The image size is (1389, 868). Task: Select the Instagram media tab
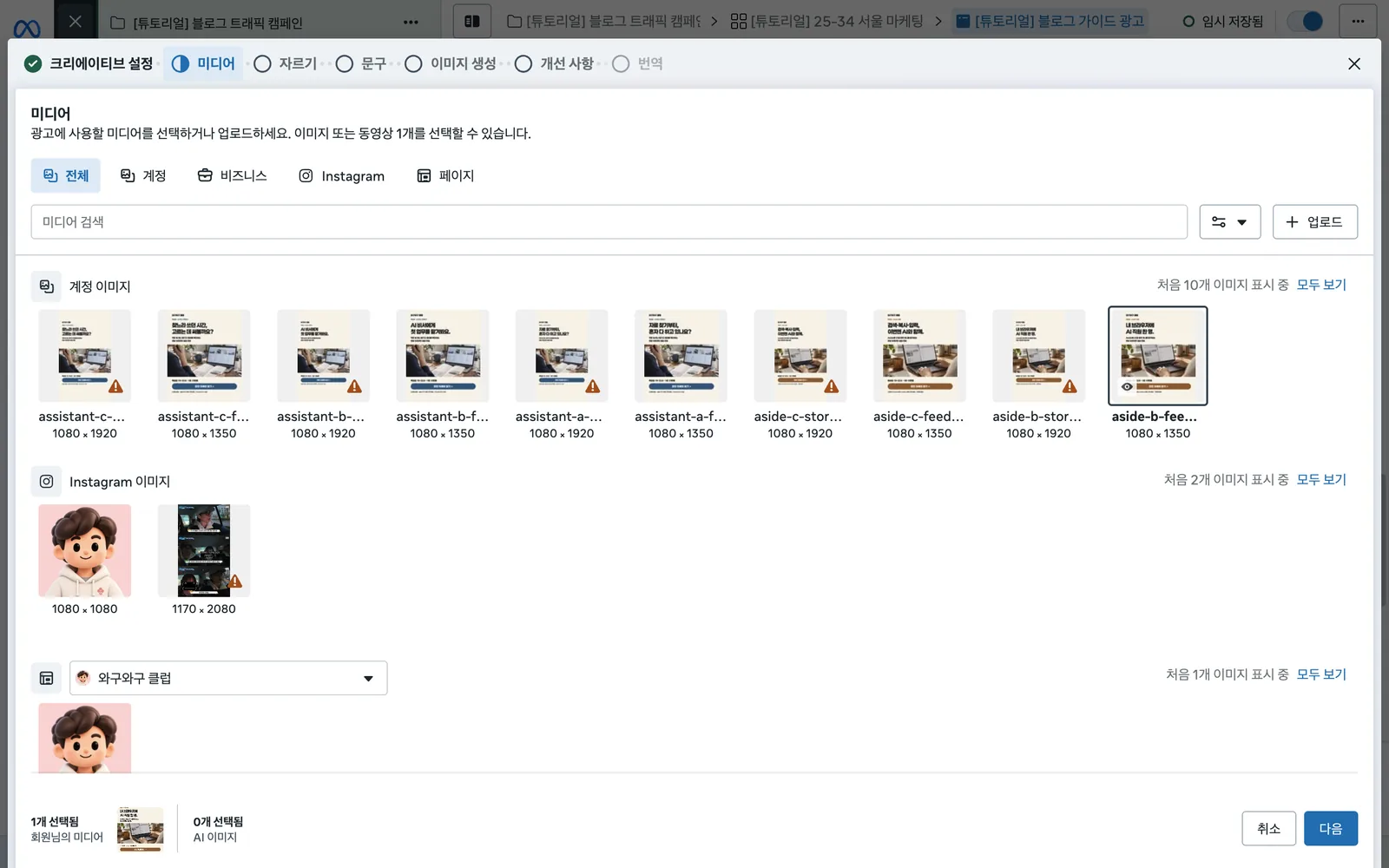pyautogui.click(x=341, y=175)
